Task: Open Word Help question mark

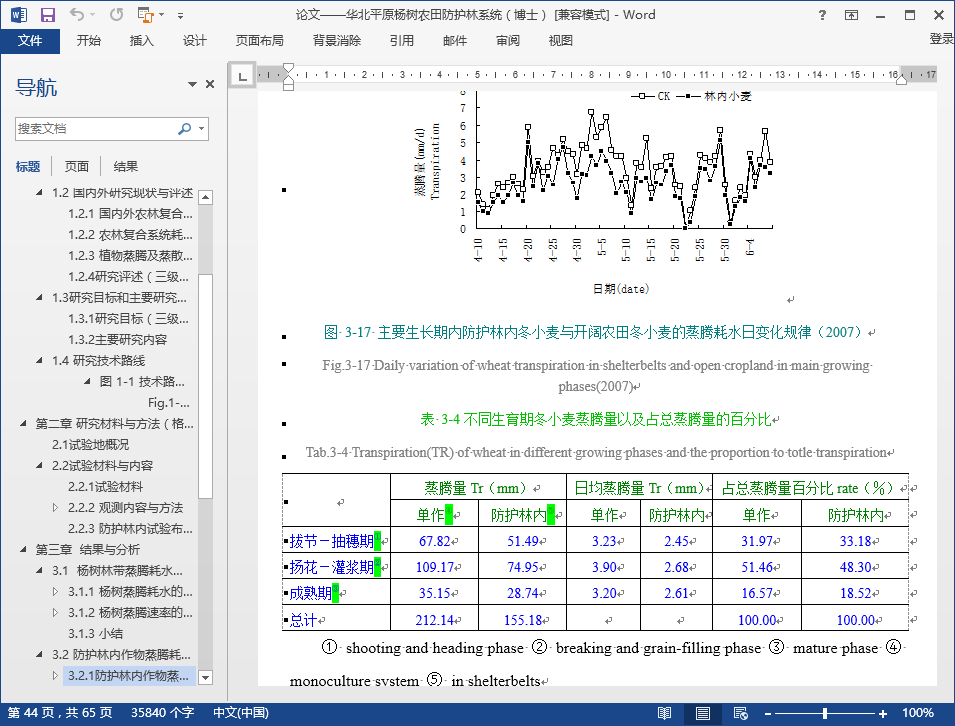Action: pos(822,15)
